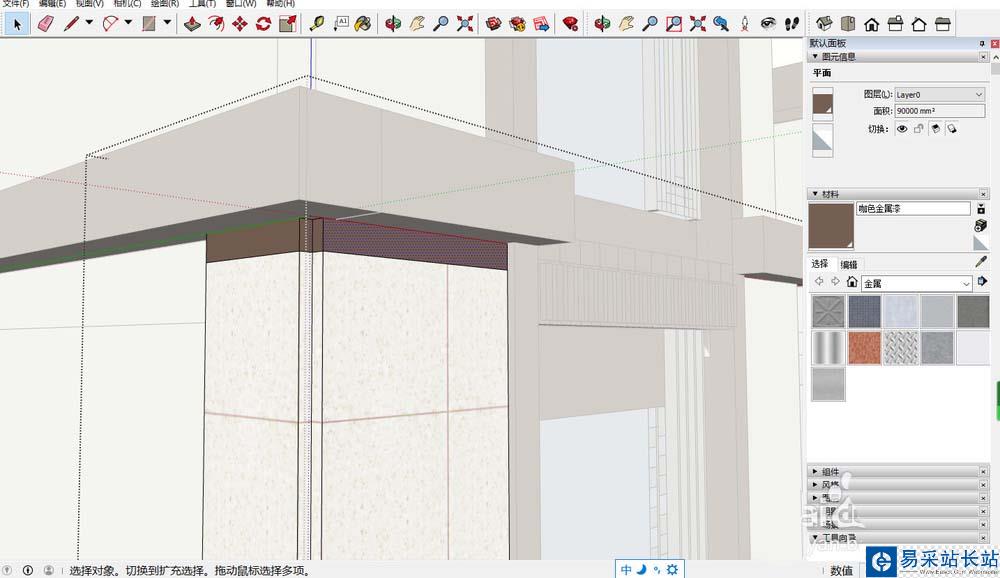1000x578 pixels.
Task: Open the 编辑(E) menu
Action: tap(52, 3)
